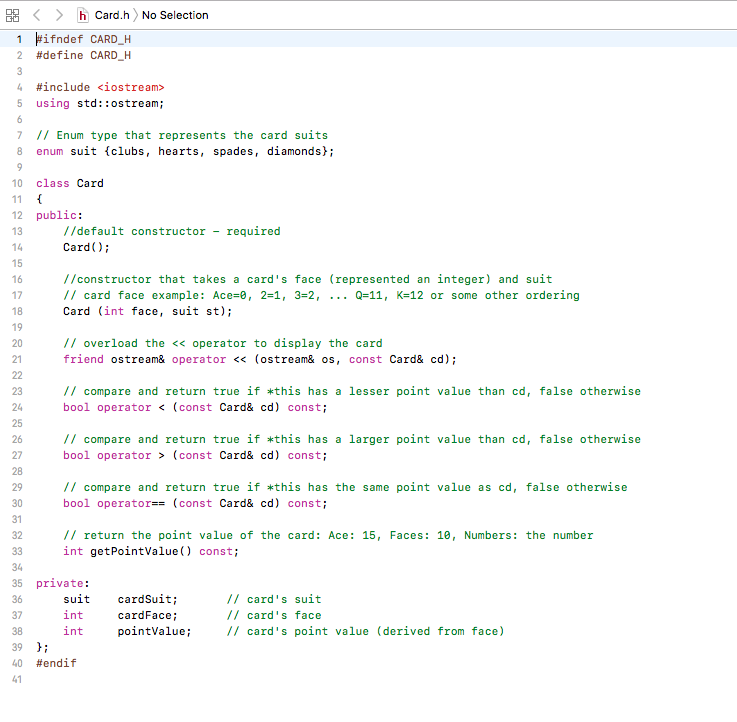
Task: Click 'using std::ostream;' line
Action: 100,103
